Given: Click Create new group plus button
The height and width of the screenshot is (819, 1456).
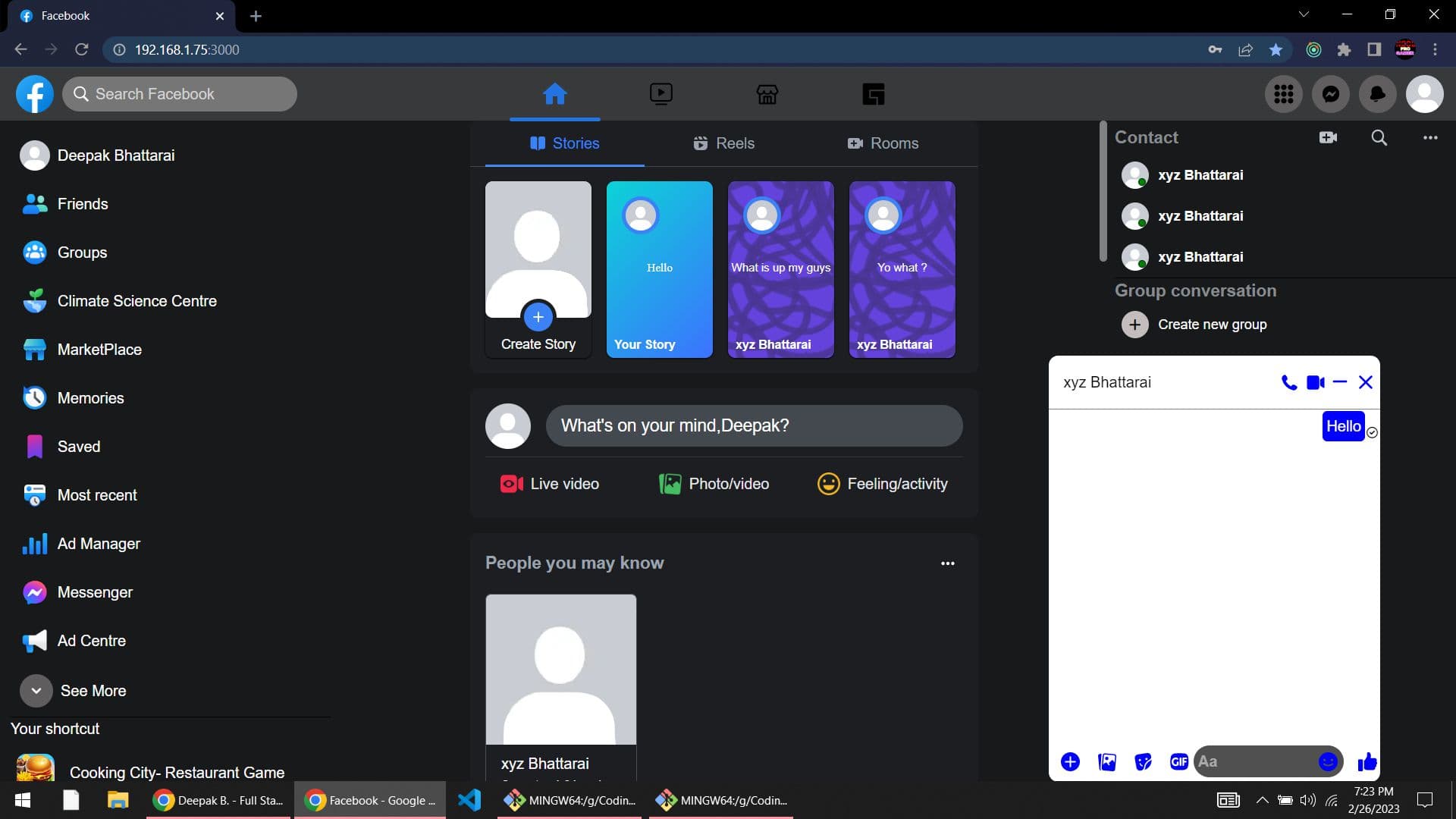Looking at the screenshot, I should (1134, 325).
